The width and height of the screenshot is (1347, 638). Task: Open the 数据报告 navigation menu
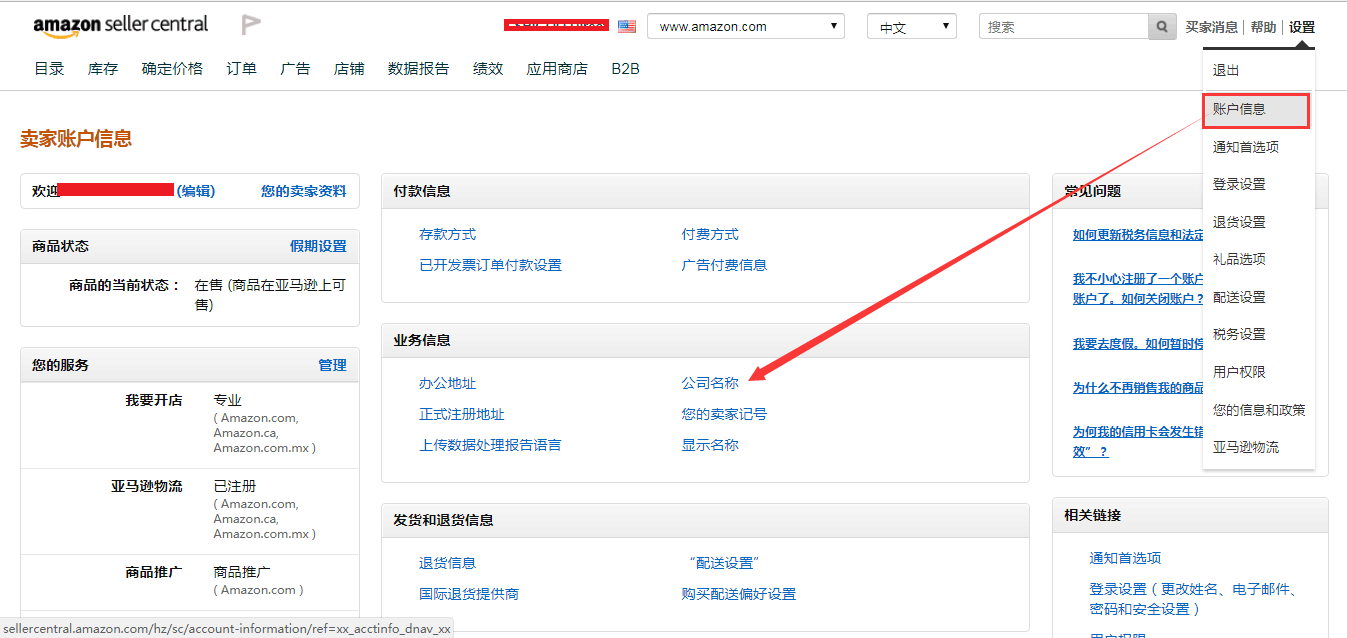pyautogui.click(x=418, y=69)
